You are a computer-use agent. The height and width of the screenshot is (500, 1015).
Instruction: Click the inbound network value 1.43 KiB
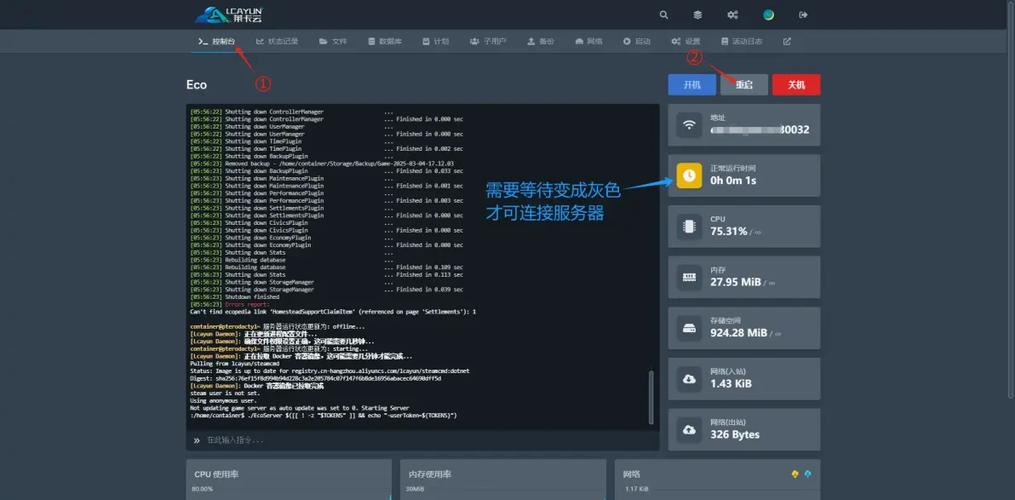(x=731, y=383)
